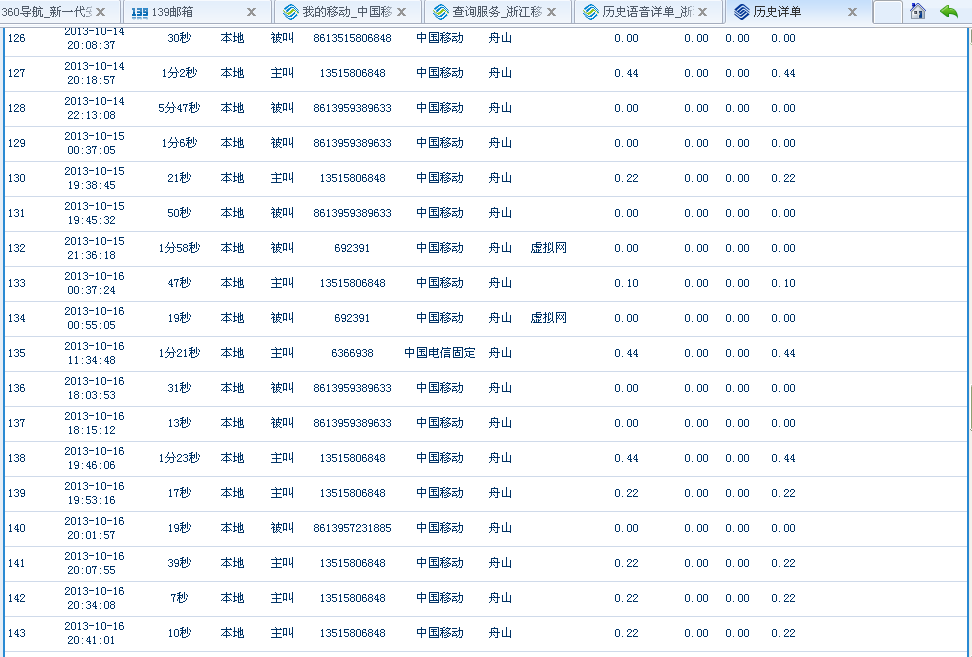Image resolution: width=972 pixels, height=657 pixels.
Task: Open the 查询服务_浙江移动 tab
Action: [x=497, y=12]
